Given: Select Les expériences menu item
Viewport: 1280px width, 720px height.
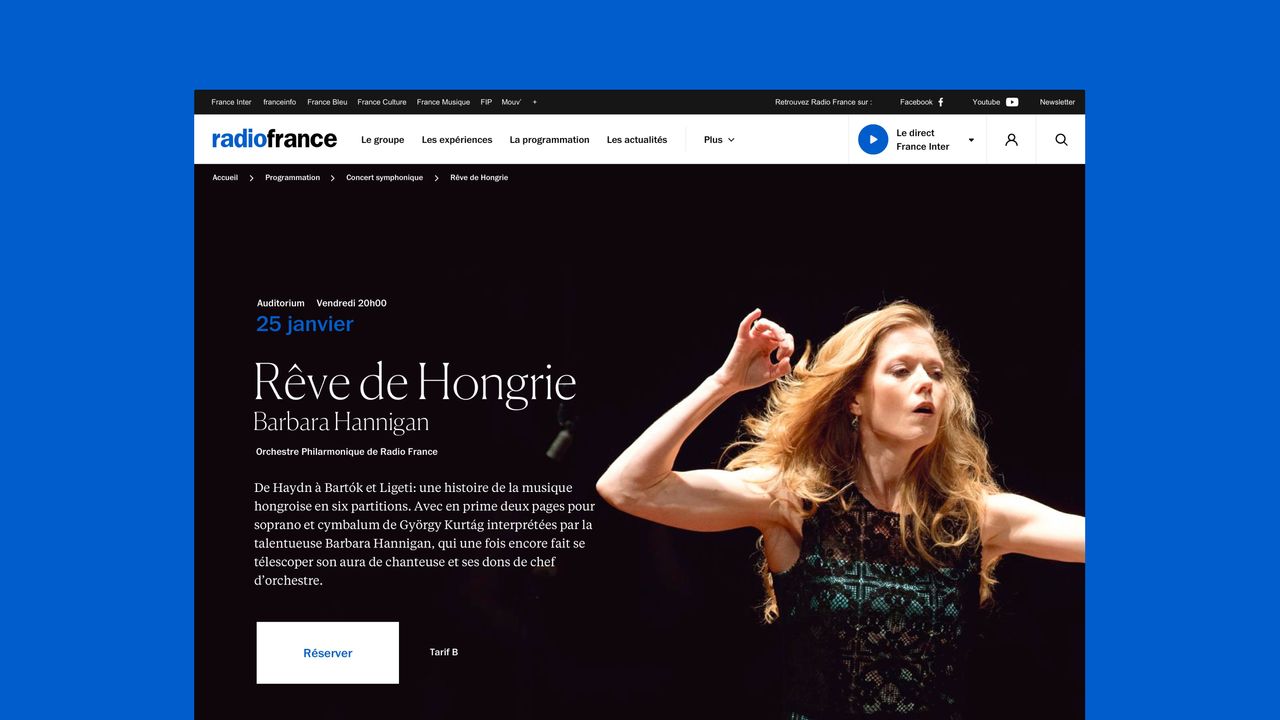Looking at the screenshot, I should (457, 140).
